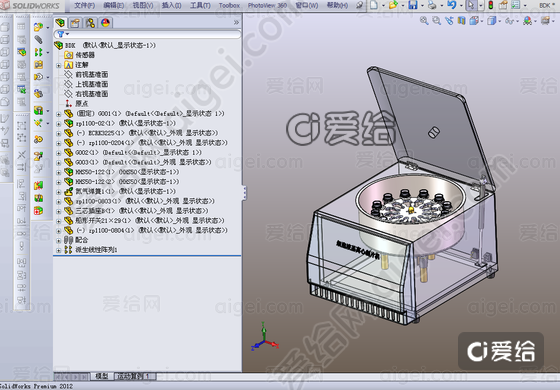Select the 传感器 folder
The image size is (560, 390).
85,55
